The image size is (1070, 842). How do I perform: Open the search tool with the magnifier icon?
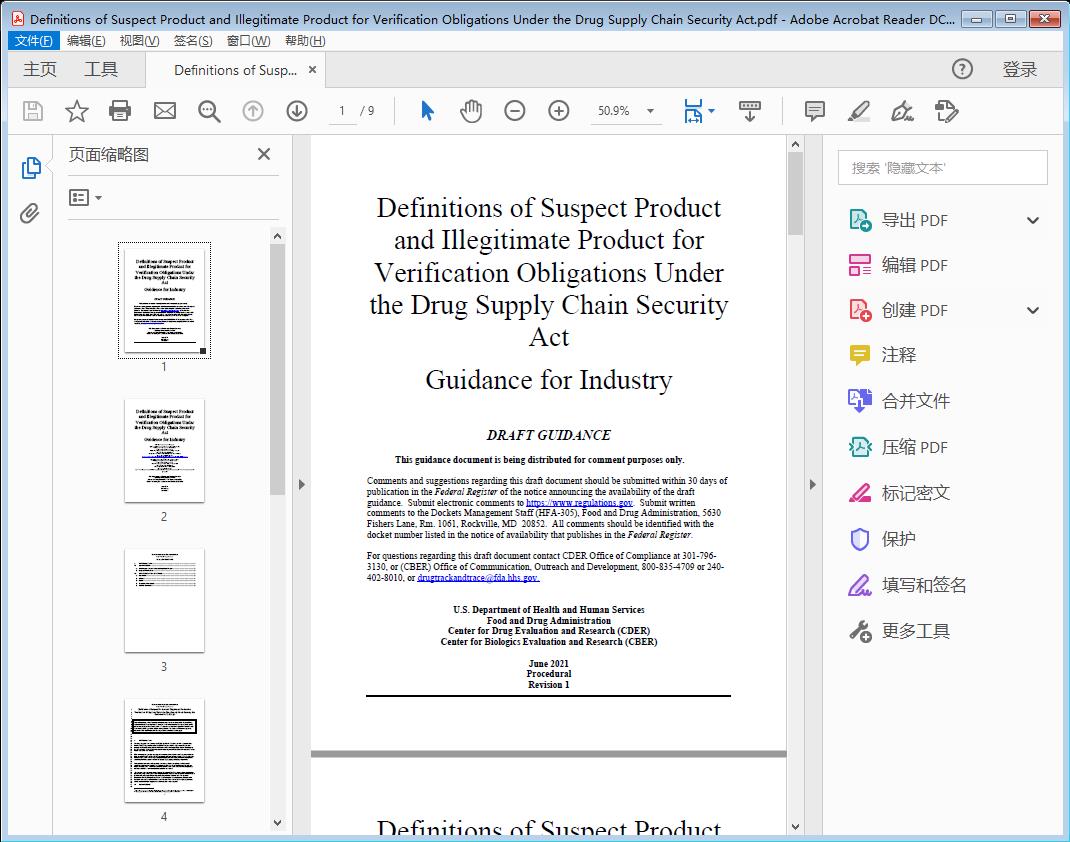click(x=209, y=111)
